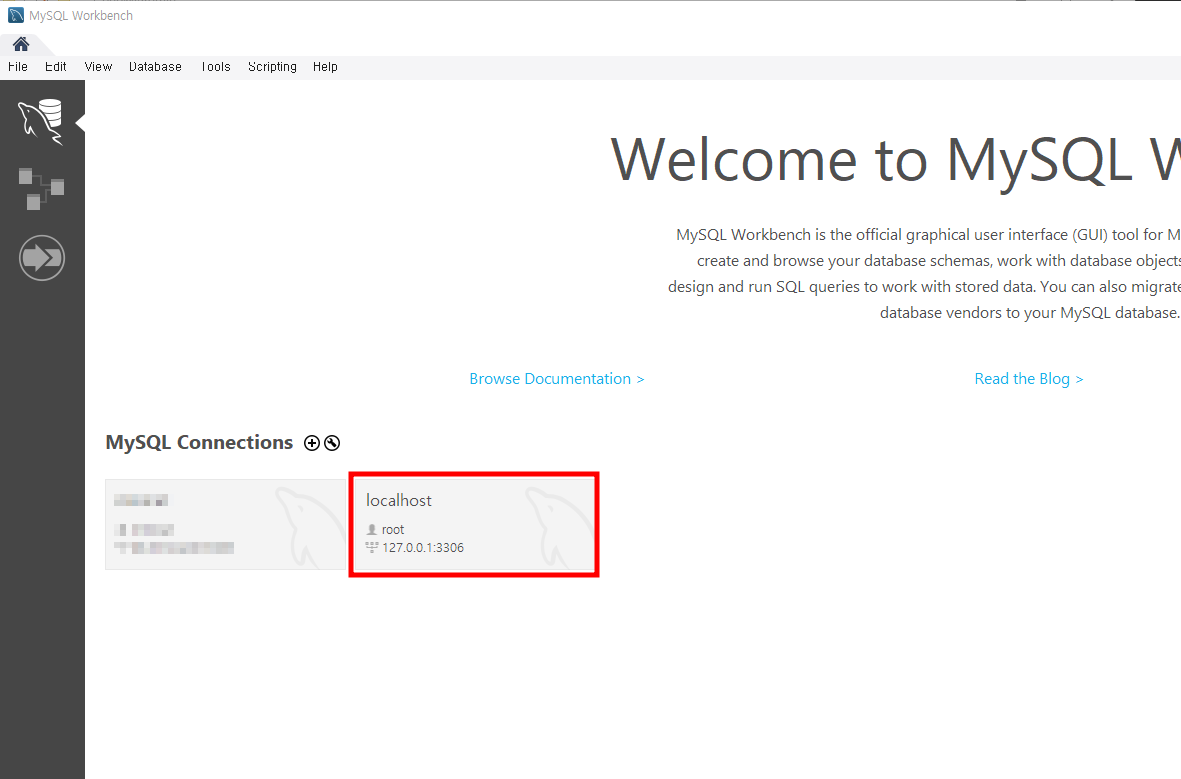Viewport: 1181px width, 779px height.
Task: Select the root user text
Action: click(392, 530)
